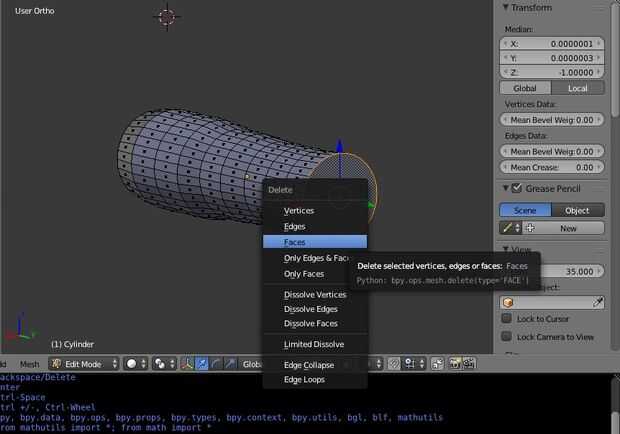The image size is (620, 434).
Task: Open viewport shading dropdown arrows
Action: pos(143,364)
